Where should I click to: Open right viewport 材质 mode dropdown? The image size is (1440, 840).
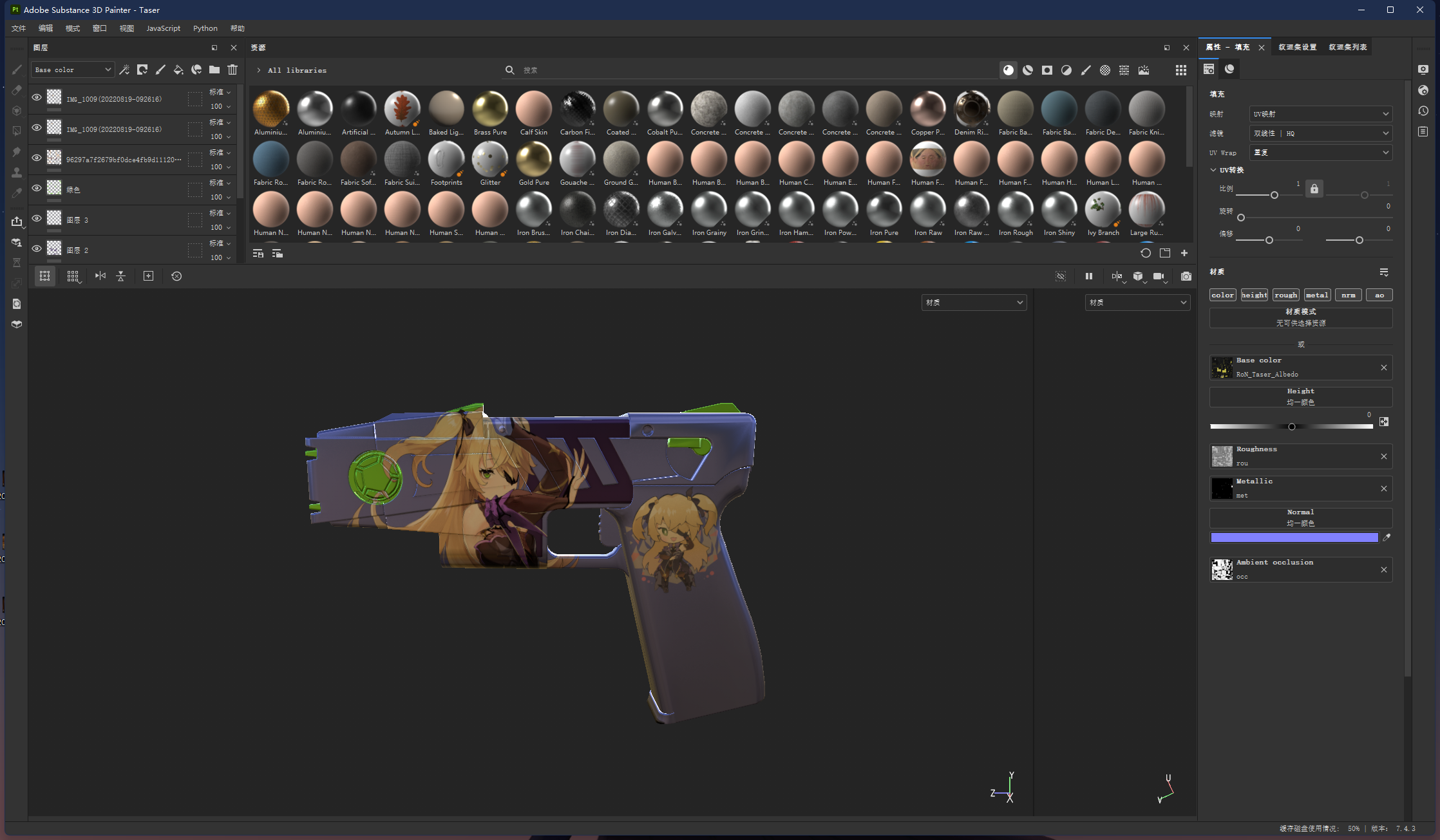1137,303
